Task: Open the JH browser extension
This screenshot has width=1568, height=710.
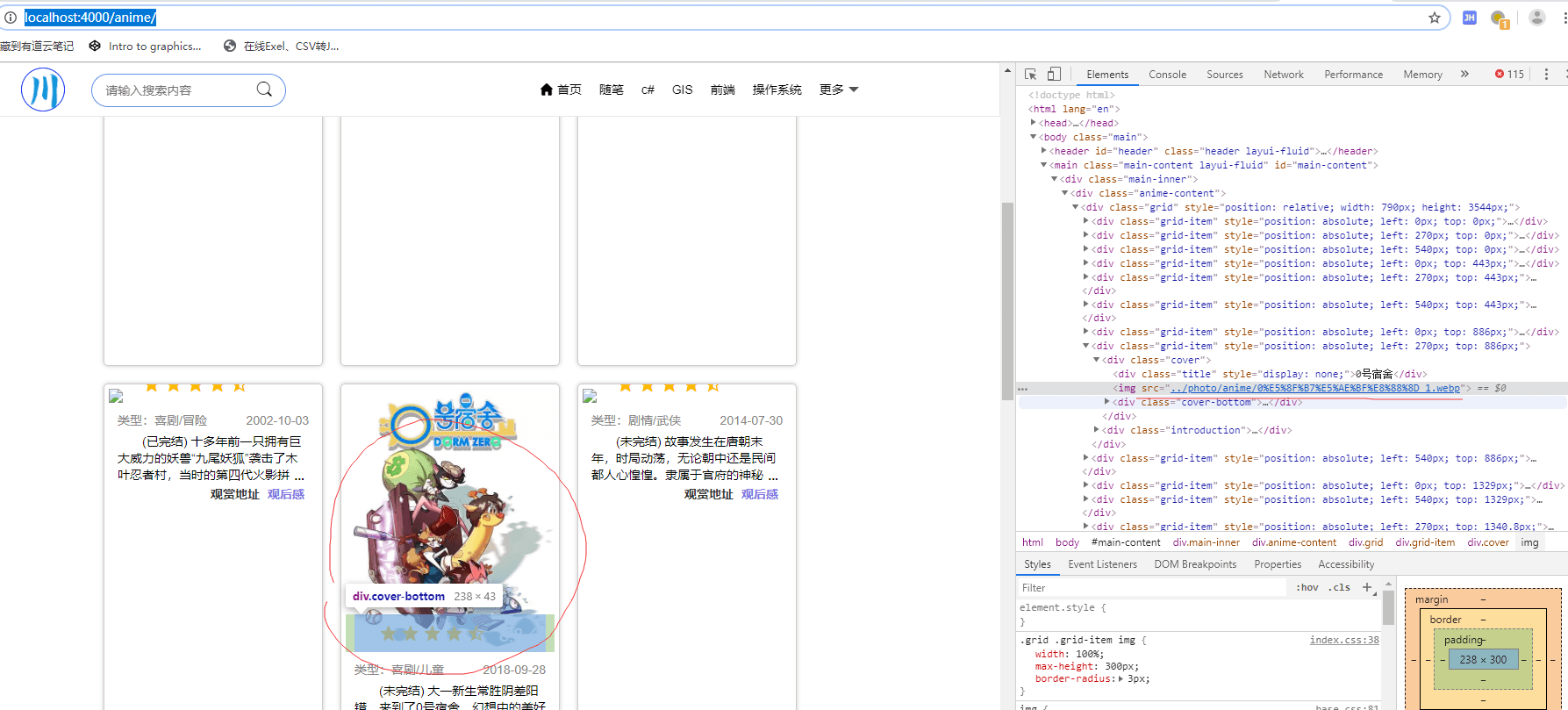Action: tap(1470, 18)
